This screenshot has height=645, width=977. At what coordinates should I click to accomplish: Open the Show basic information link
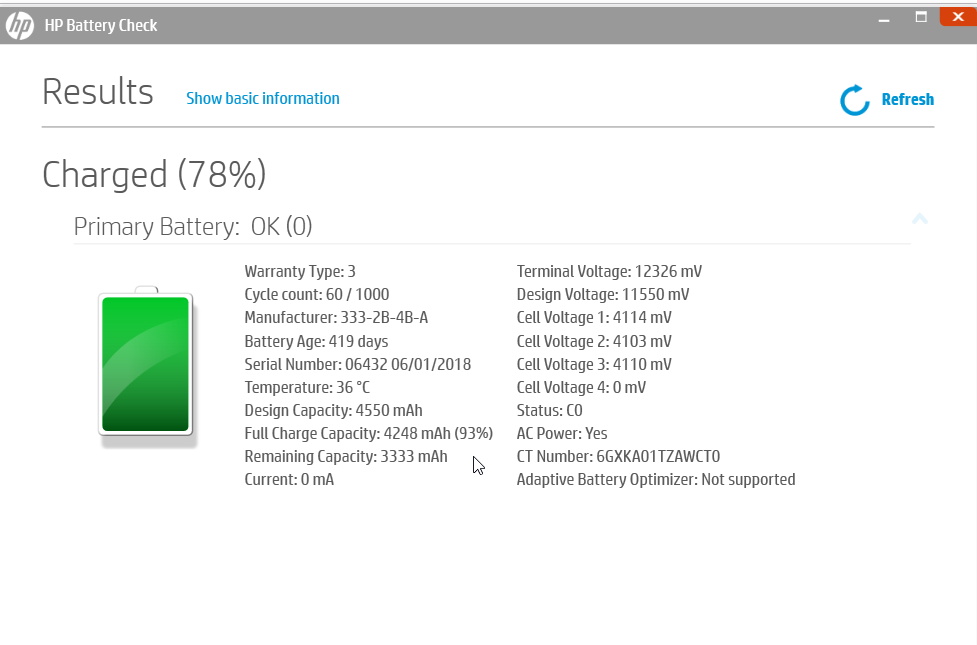(x=263, y=98)
